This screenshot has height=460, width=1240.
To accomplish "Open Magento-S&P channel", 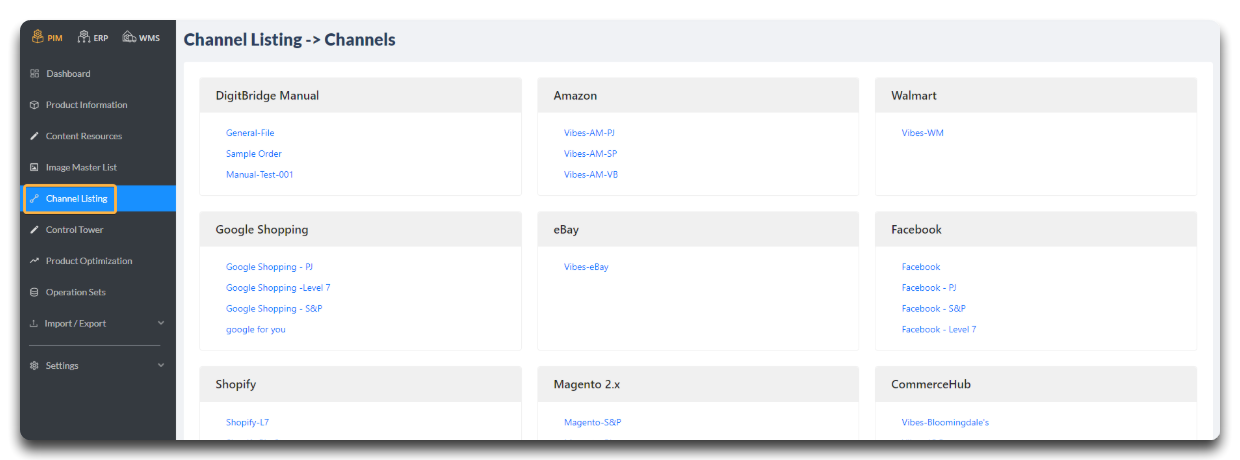I will [x=592, y=422].
